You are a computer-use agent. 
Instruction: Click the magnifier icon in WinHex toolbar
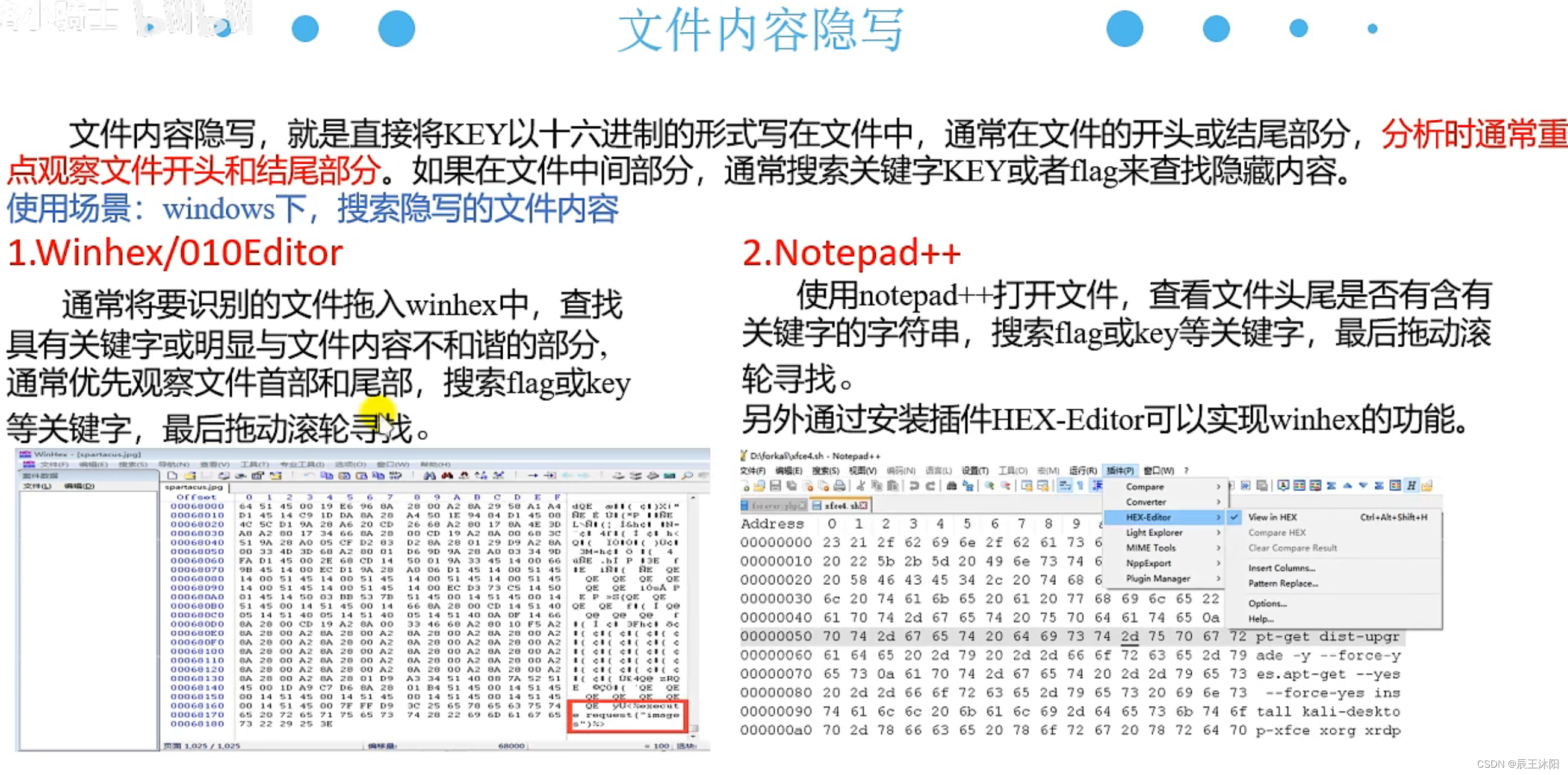coord(687,476)
